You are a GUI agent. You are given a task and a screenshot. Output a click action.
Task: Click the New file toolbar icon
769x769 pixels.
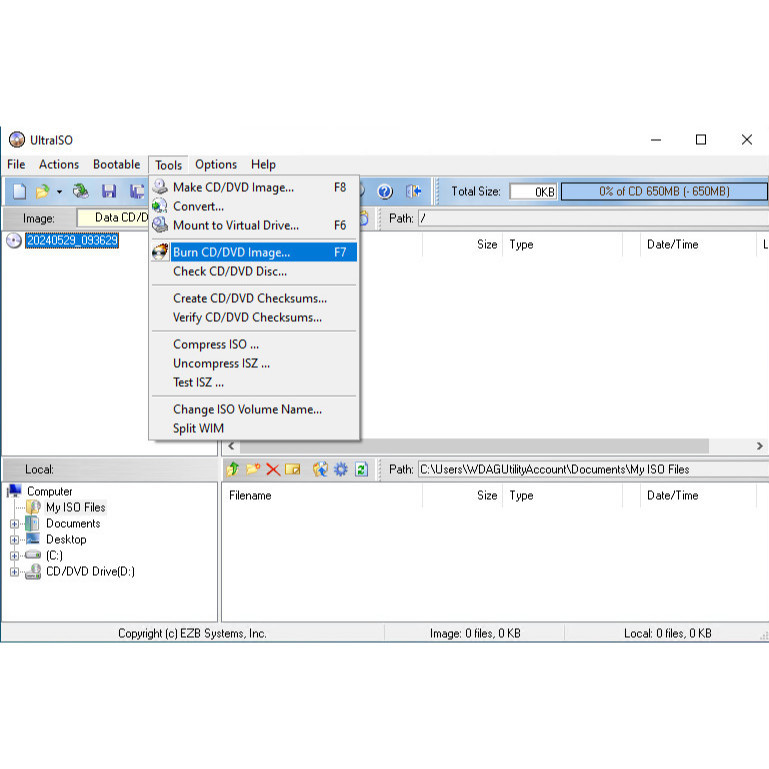coord(19,191)
